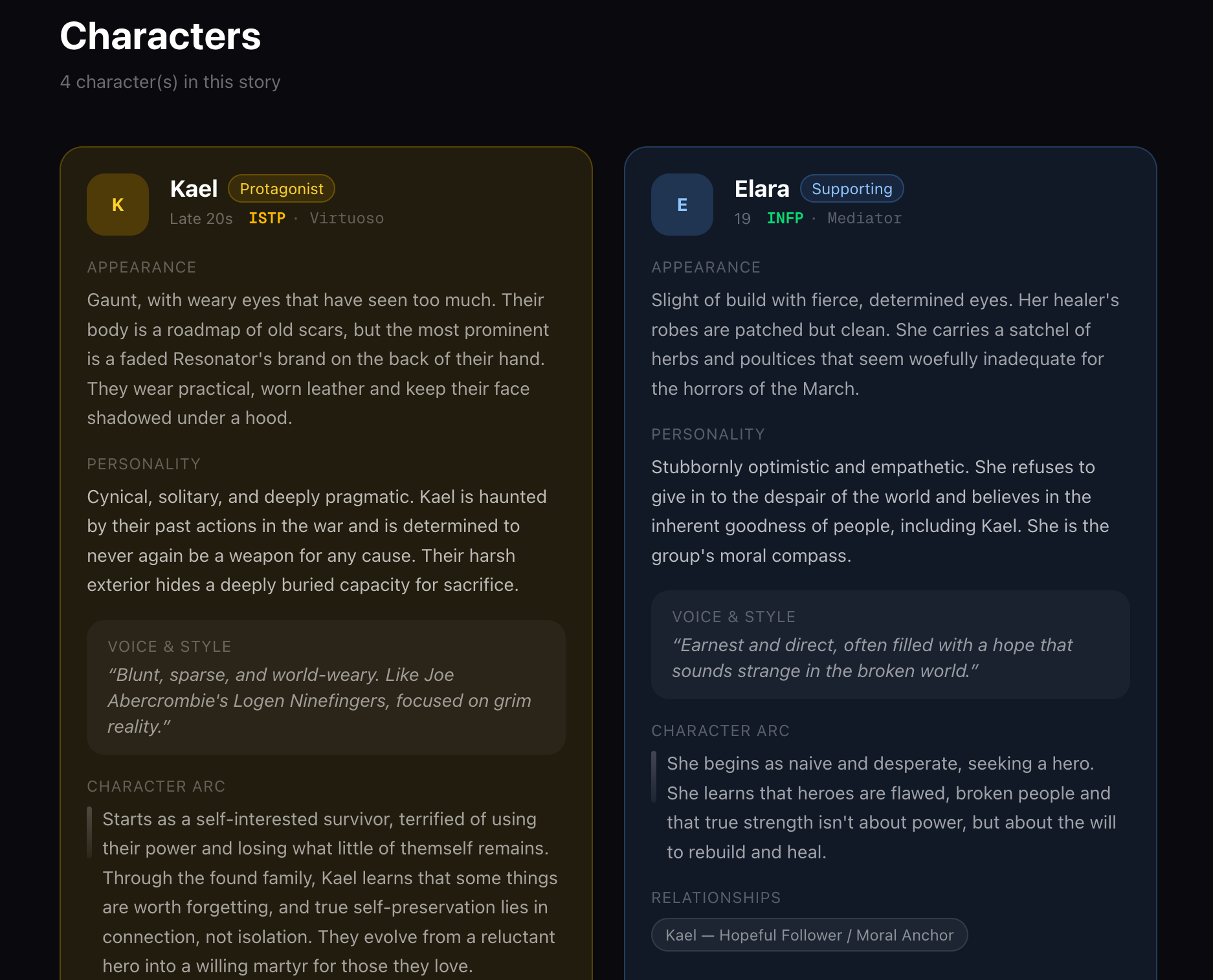Screen dimensions: 1213x980
Task: Click Elara's Relationships section heading
Action: [716, 898]
